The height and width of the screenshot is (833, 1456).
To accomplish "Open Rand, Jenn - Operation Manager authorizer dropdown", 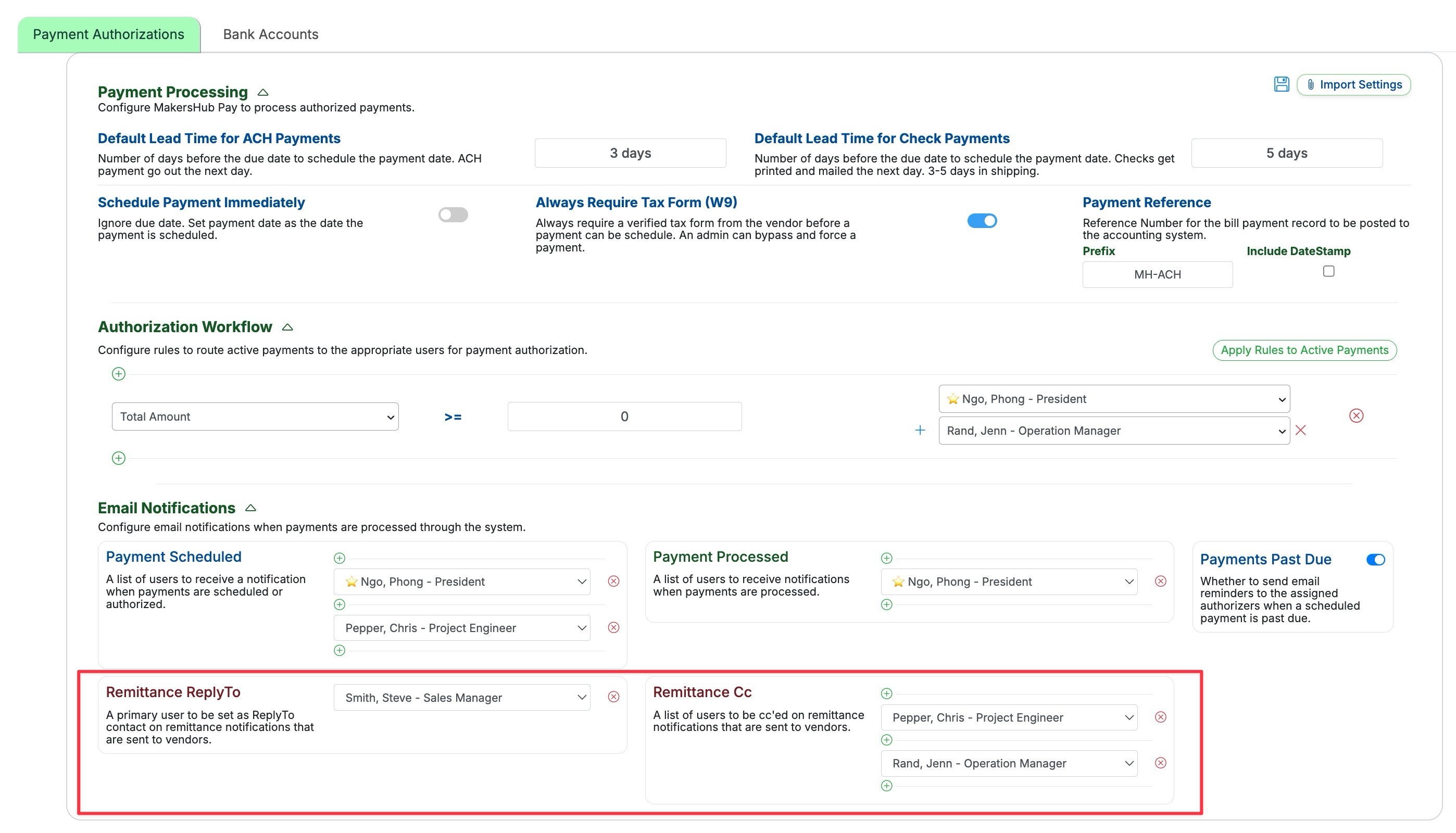I will click(1114, 431).
